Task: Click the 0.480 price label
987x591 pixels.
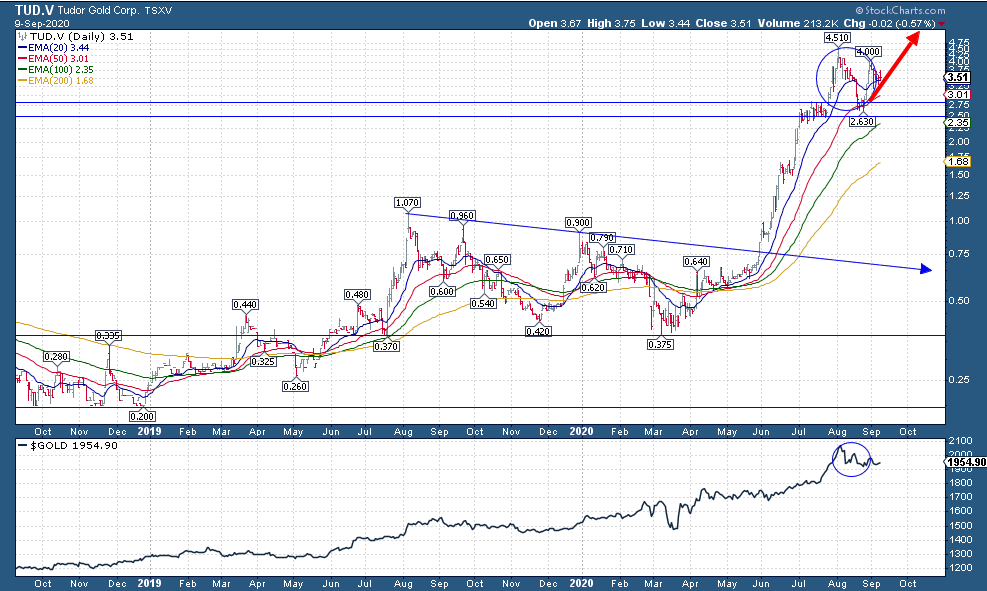Action: [x=357, y=295]
